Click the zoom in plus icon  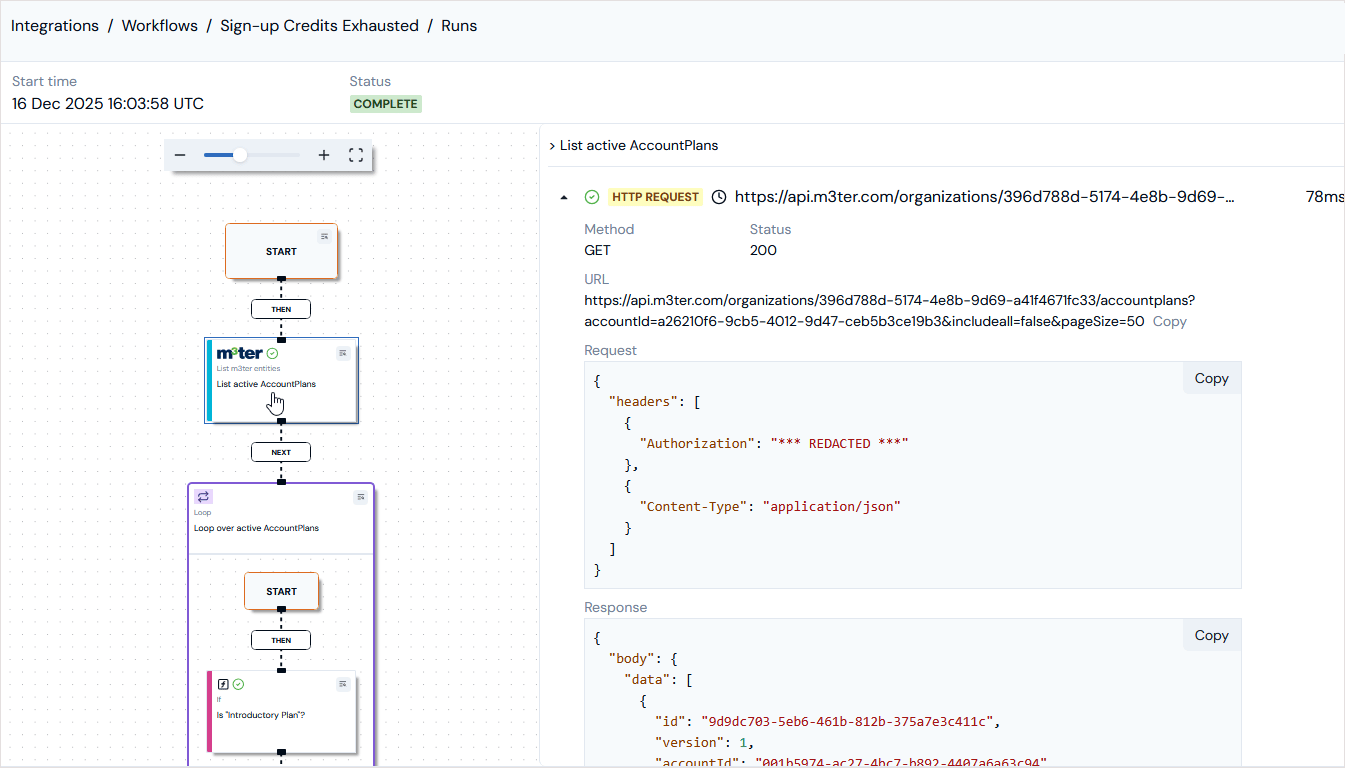pos(324,155)
